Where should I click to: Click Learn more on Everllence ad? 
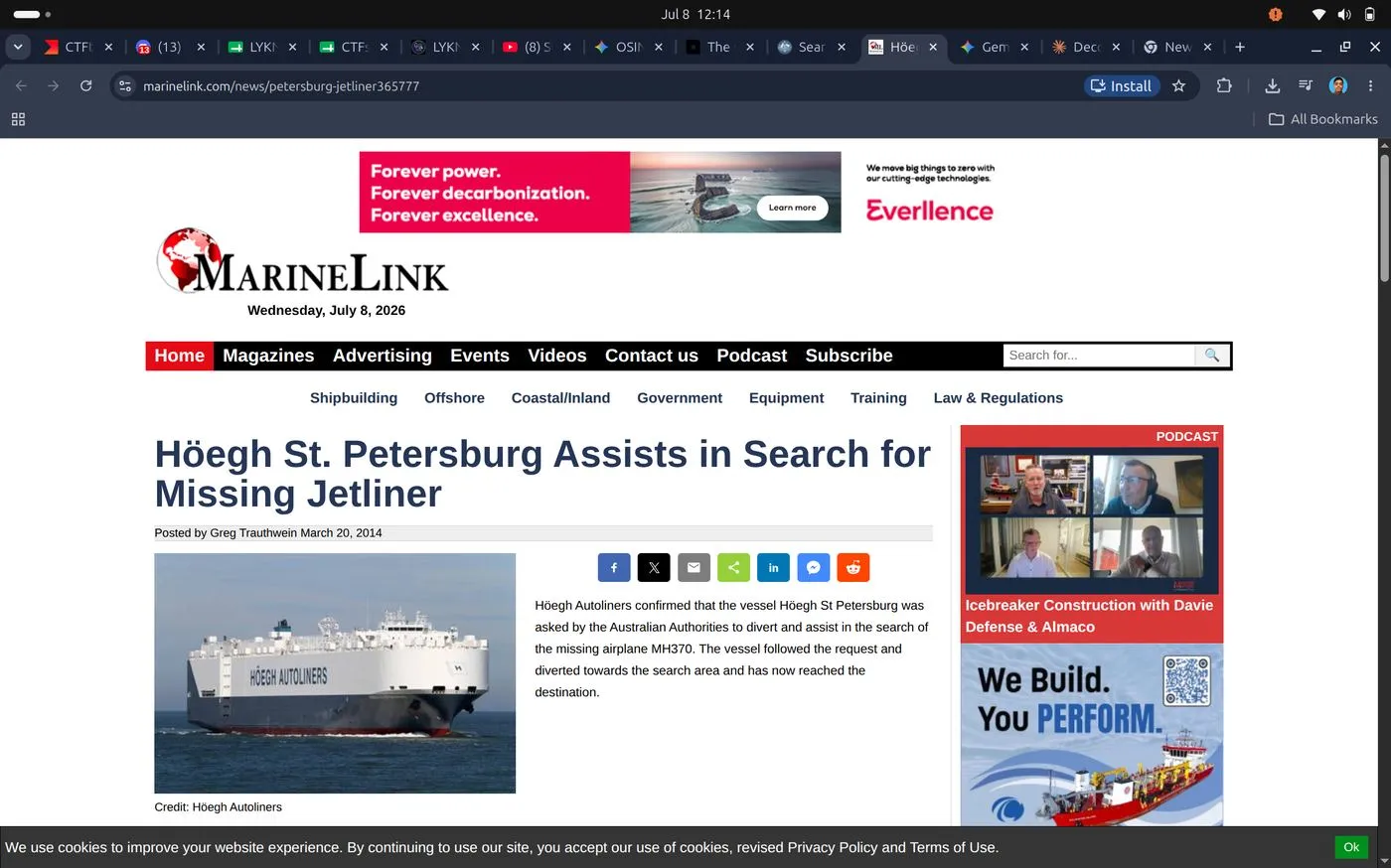792,208
